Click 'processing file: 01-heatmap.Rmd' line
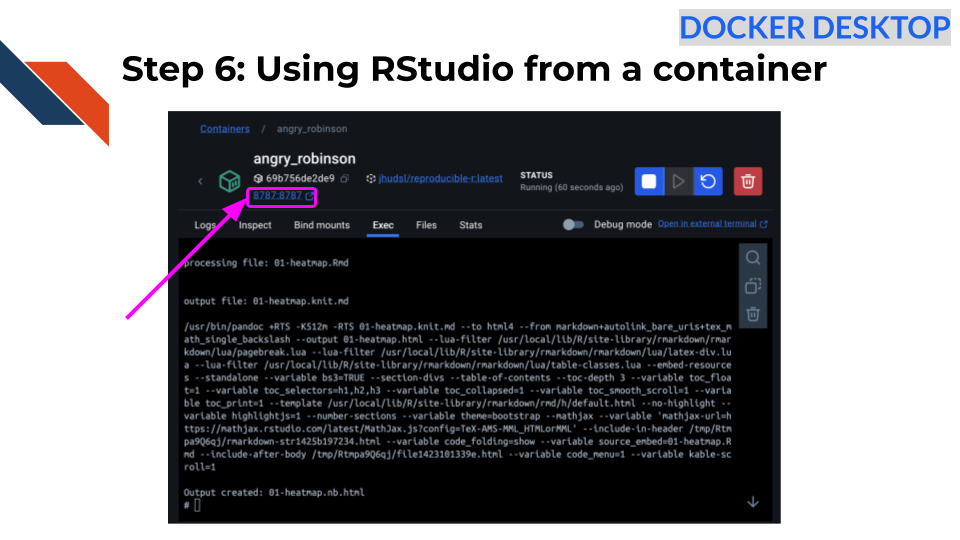This screenshot has height=540, width=960. pyautogui.click(x=266, y=263)
